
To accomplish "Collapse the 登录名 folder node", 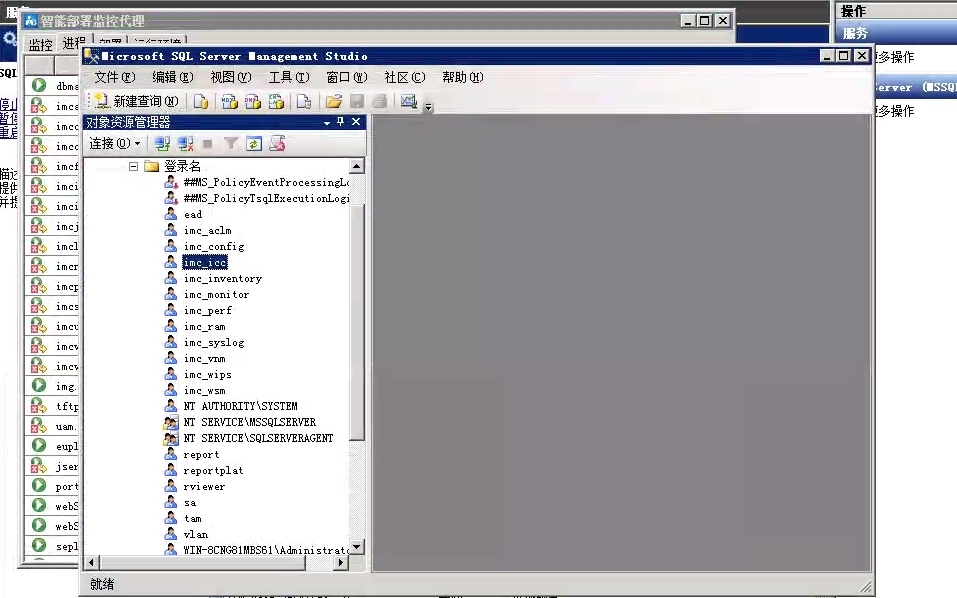I will click(x=134, y=166).
